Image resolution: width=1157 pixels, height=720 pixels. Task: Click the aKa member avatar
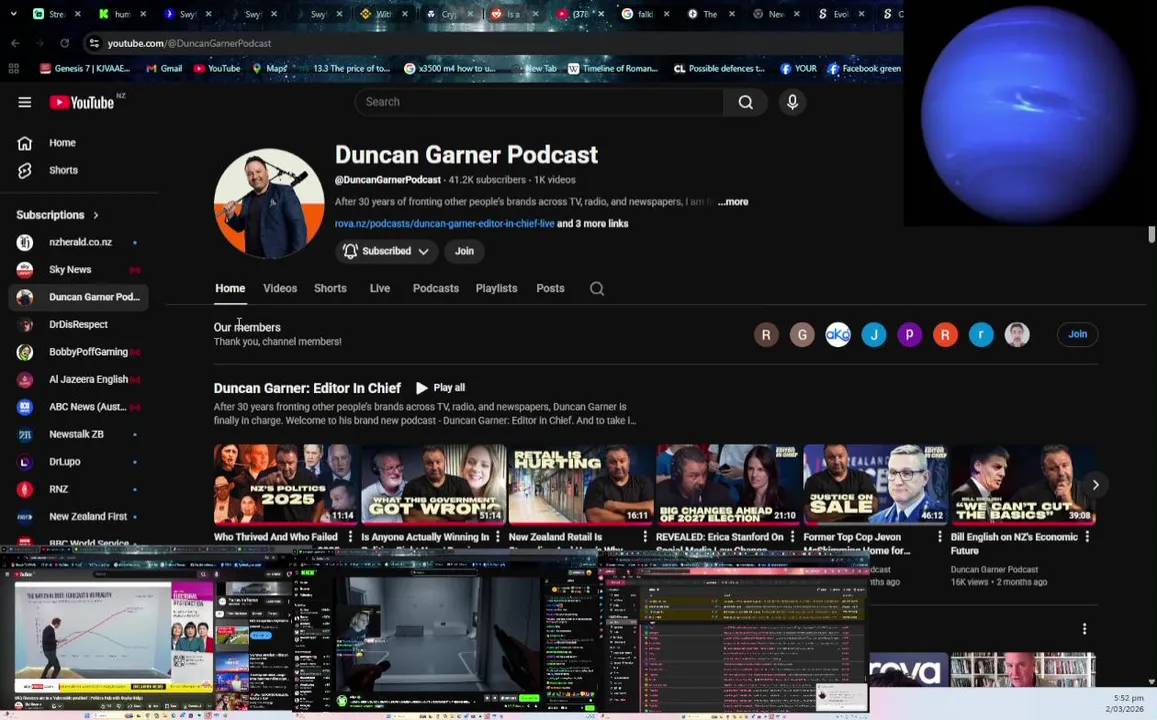tap(837, 334)
